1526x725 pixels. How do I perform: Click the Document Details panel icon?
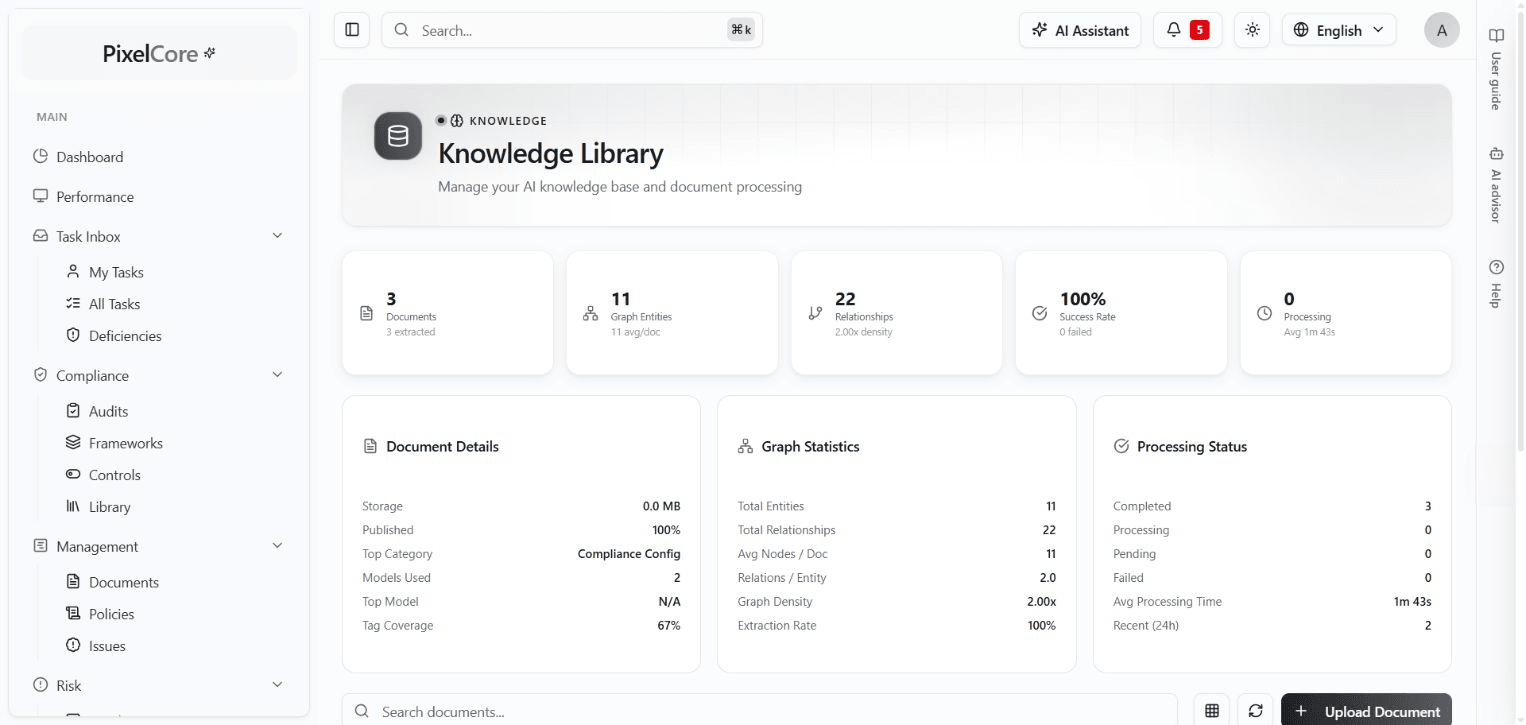370,446
